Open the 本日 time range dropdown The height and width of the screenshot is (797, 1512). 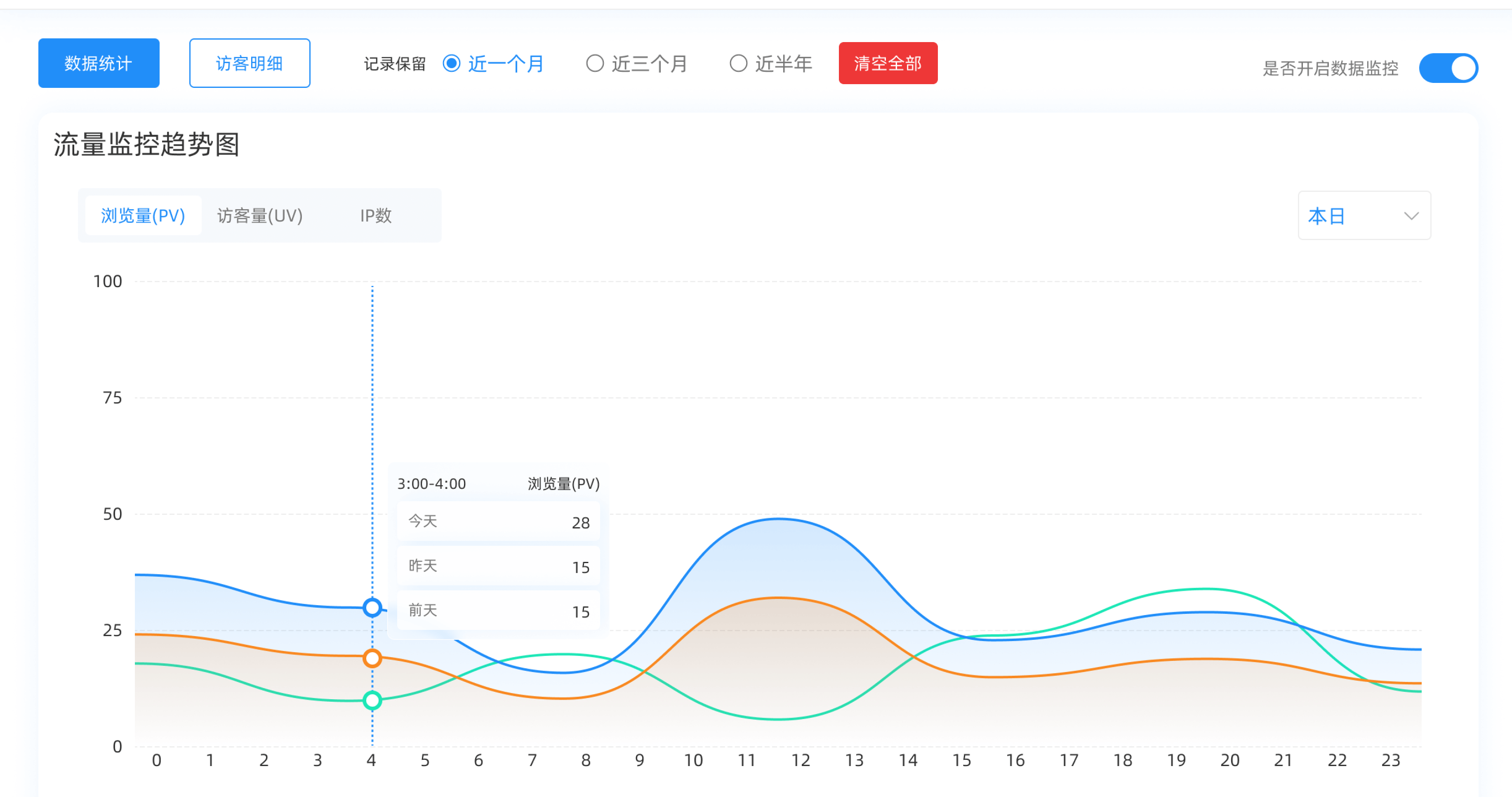(1363, 216)
